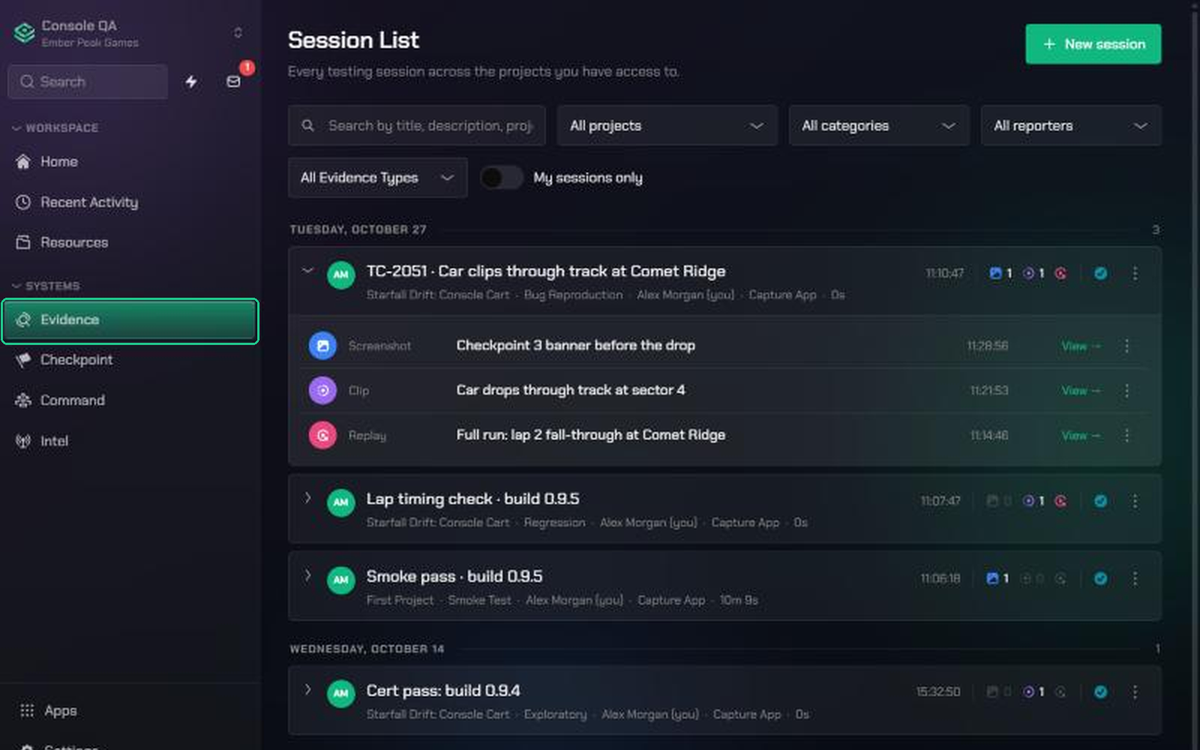Click the screenshot count icon on Smoke pass

(993, 578)
